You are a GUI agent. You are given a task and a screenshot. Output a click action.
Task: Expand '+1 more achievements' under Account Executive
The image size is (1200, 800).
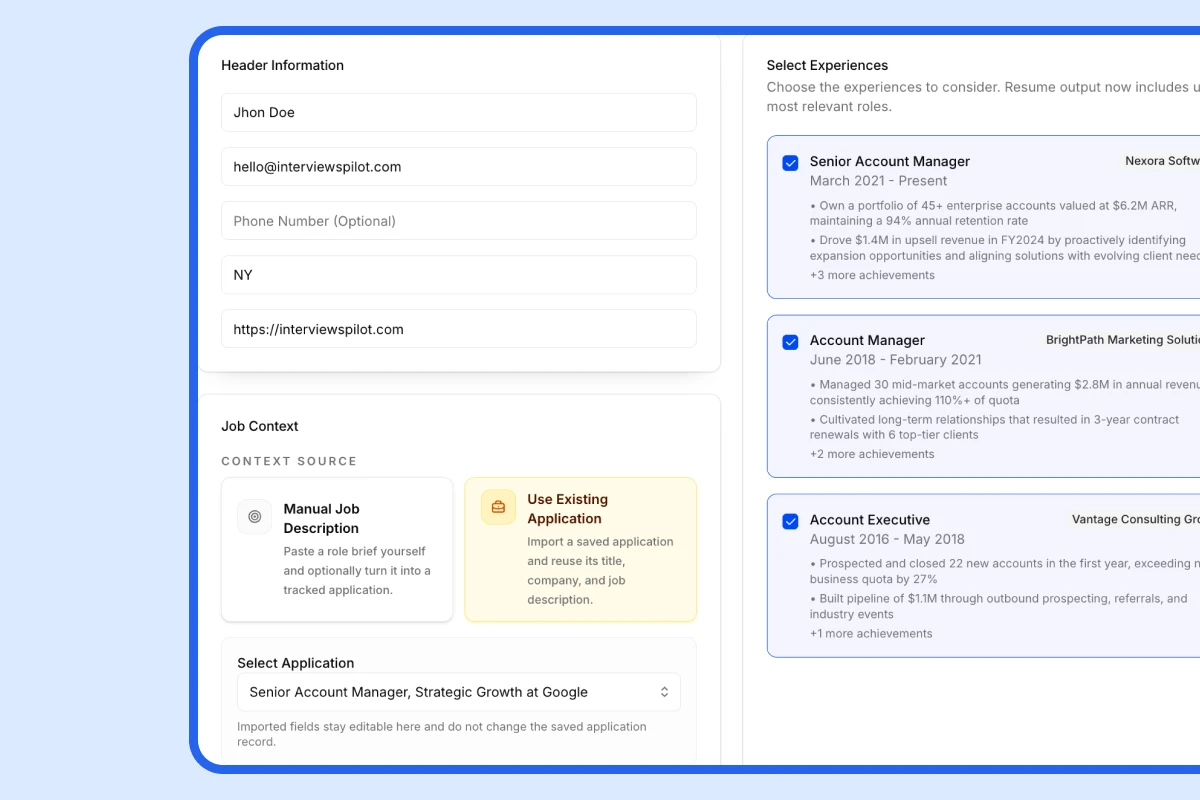pyautogui.click(x=869, y=633)
